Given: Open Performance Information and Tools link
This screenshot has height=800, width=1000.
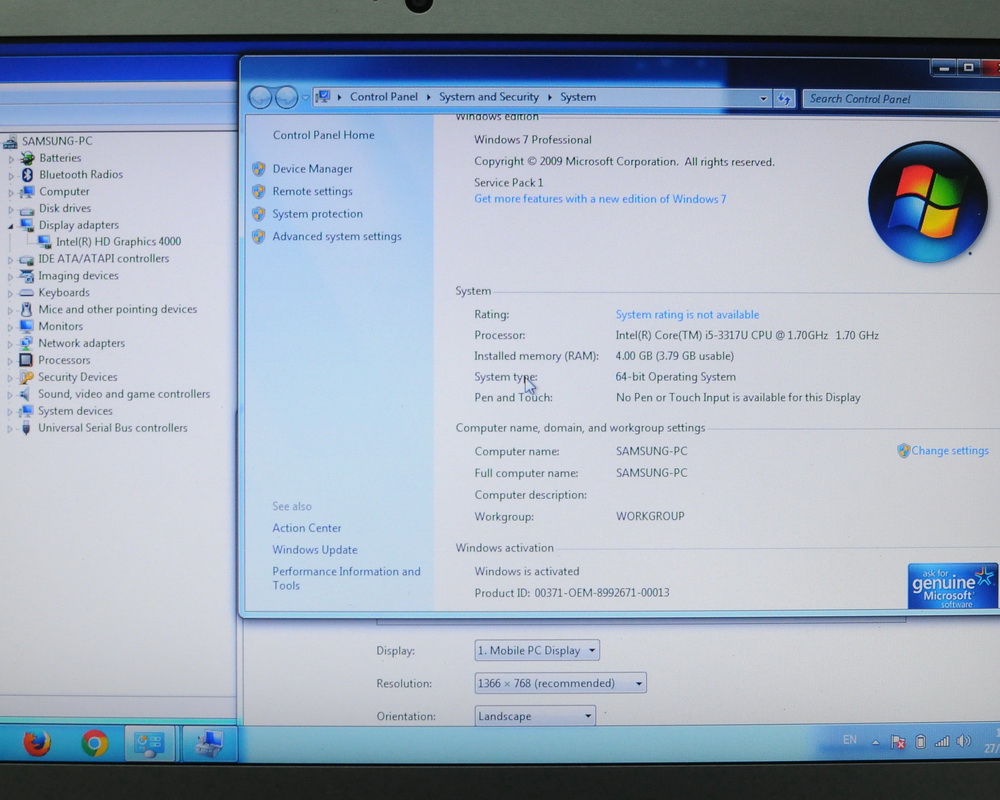Looking at the screenshot, I should pos(346,578).
